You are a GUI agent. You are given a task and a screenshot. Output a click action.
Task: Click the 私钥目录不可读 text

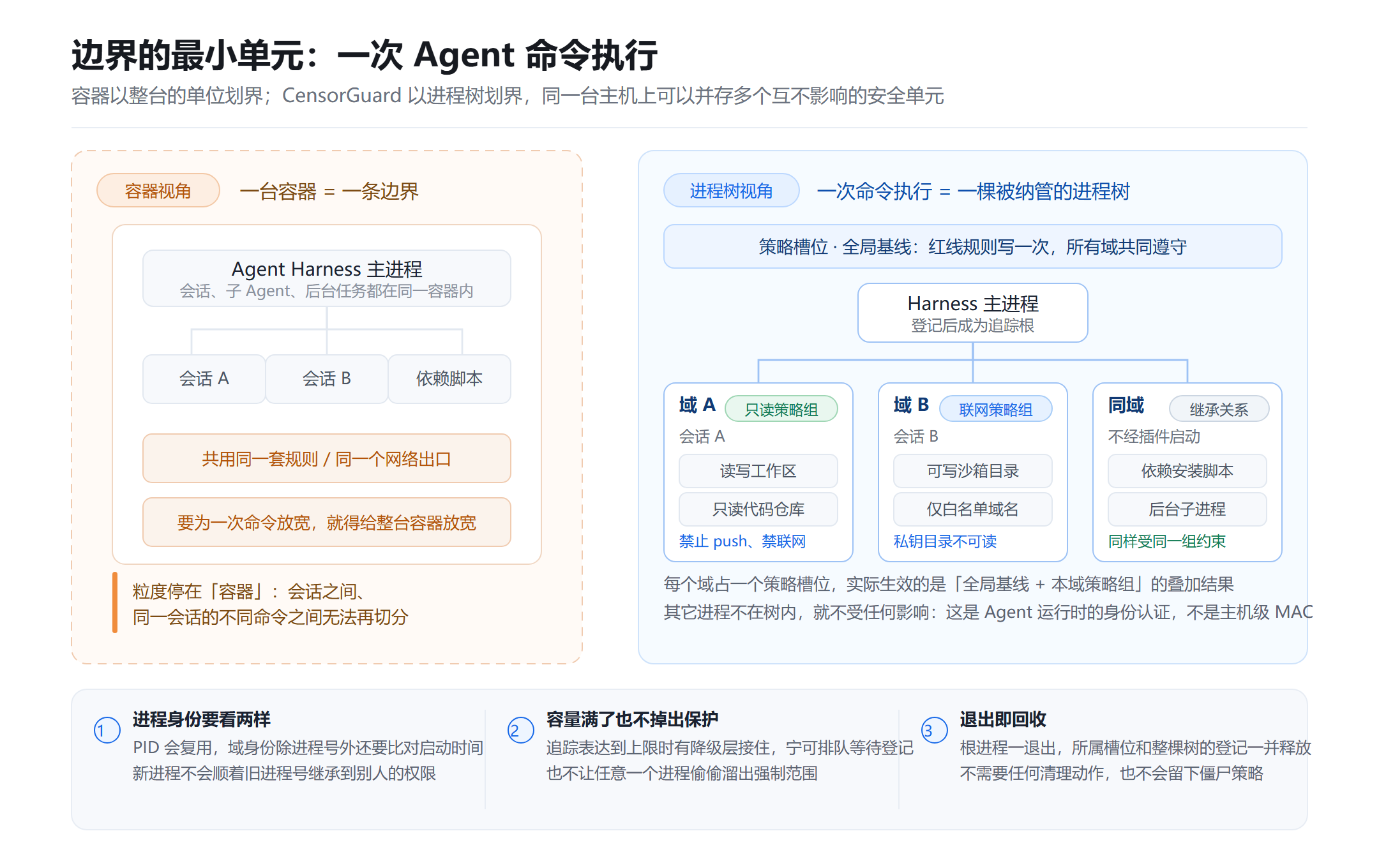(945, 541)
